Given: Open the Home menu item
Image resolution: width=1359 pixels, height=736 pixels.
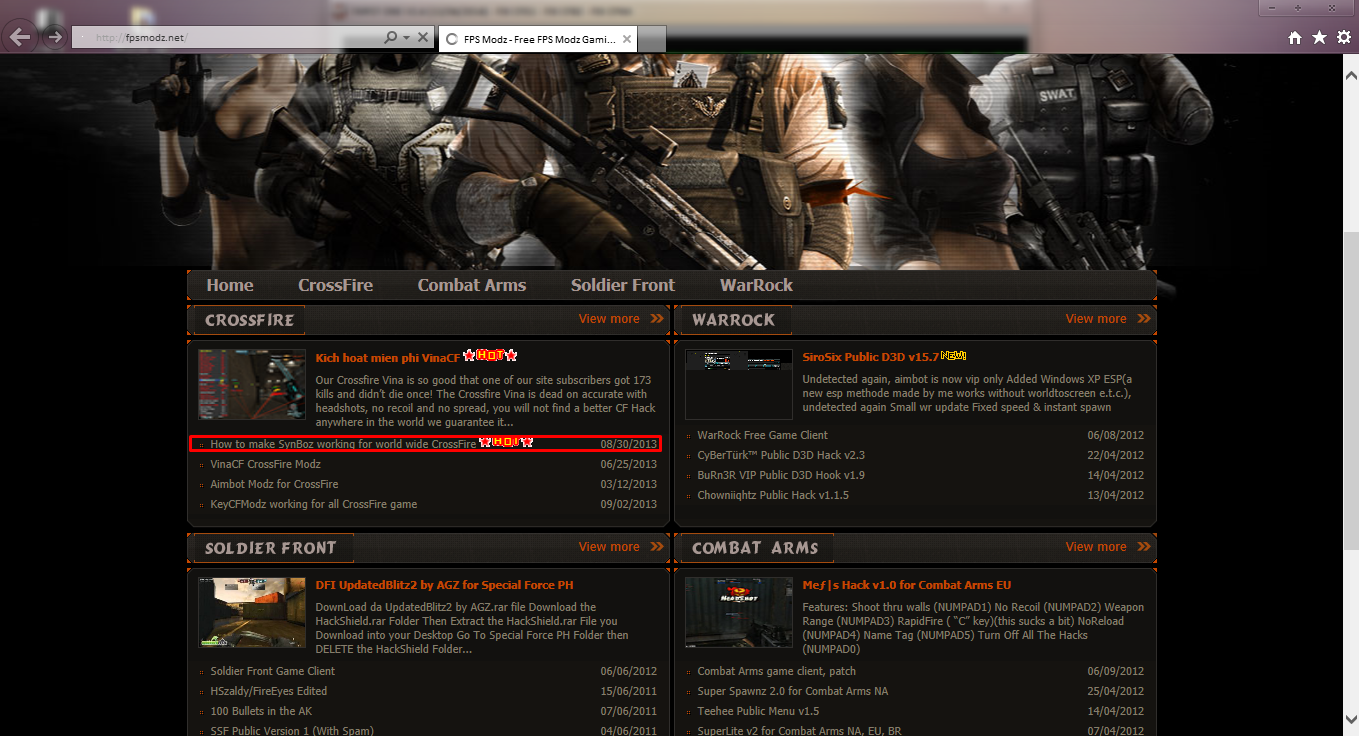Looking at the screenshot, I should (230, 285).
